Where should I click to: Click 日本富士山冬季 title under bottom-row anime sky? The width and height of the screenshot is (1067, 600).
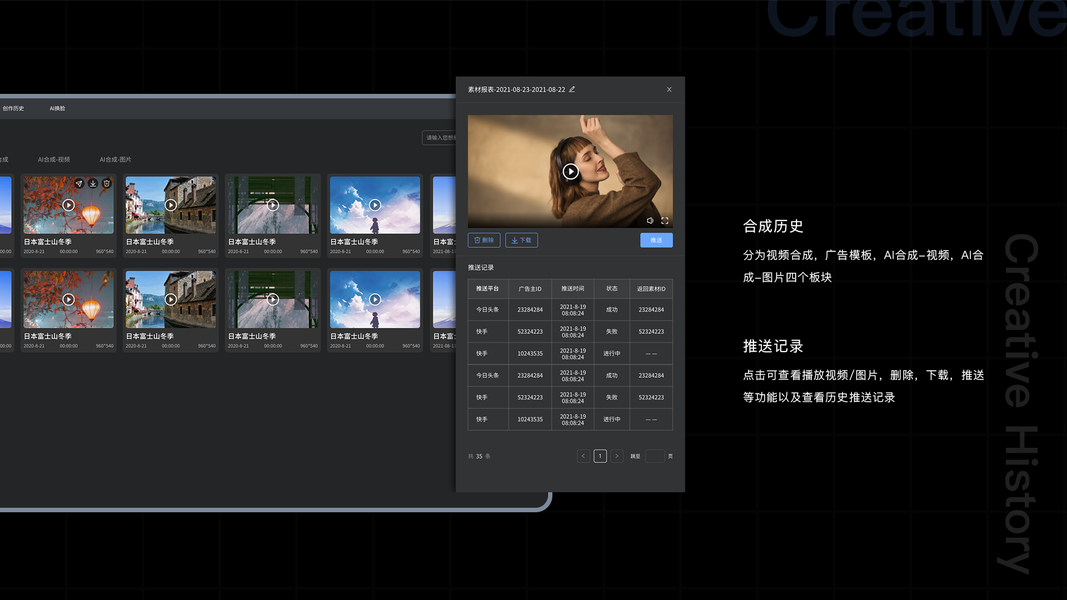coord(354,336)
